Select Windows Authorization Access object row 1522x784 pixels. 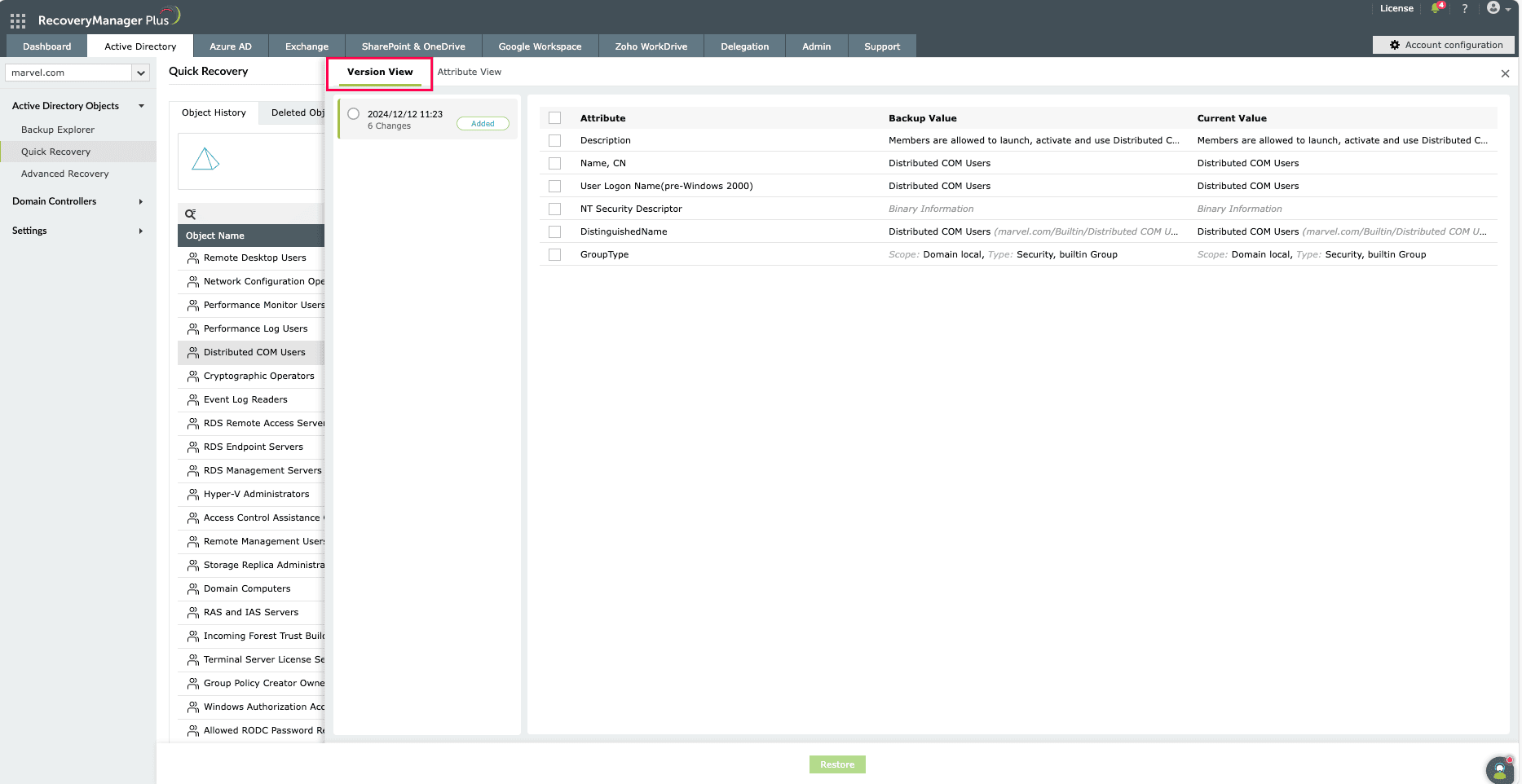[x=251, y=707]
